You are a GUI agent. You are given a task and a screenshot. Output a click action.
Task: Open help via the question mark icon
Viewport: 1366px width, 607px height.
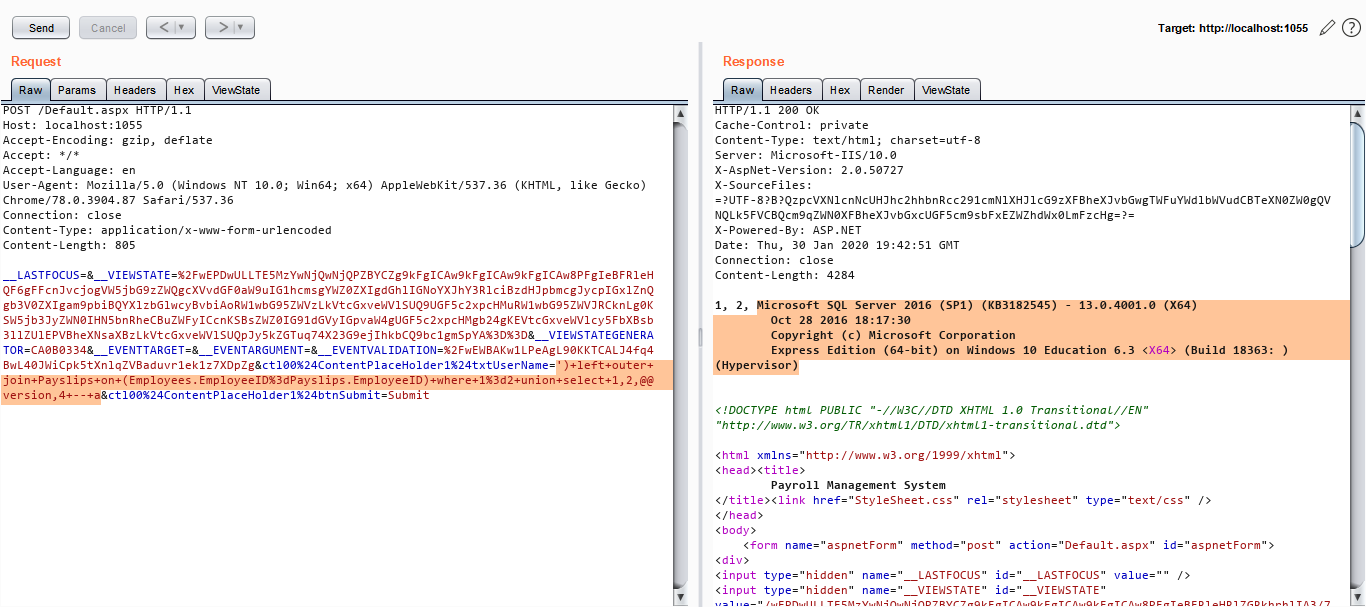coord(1351,28)
